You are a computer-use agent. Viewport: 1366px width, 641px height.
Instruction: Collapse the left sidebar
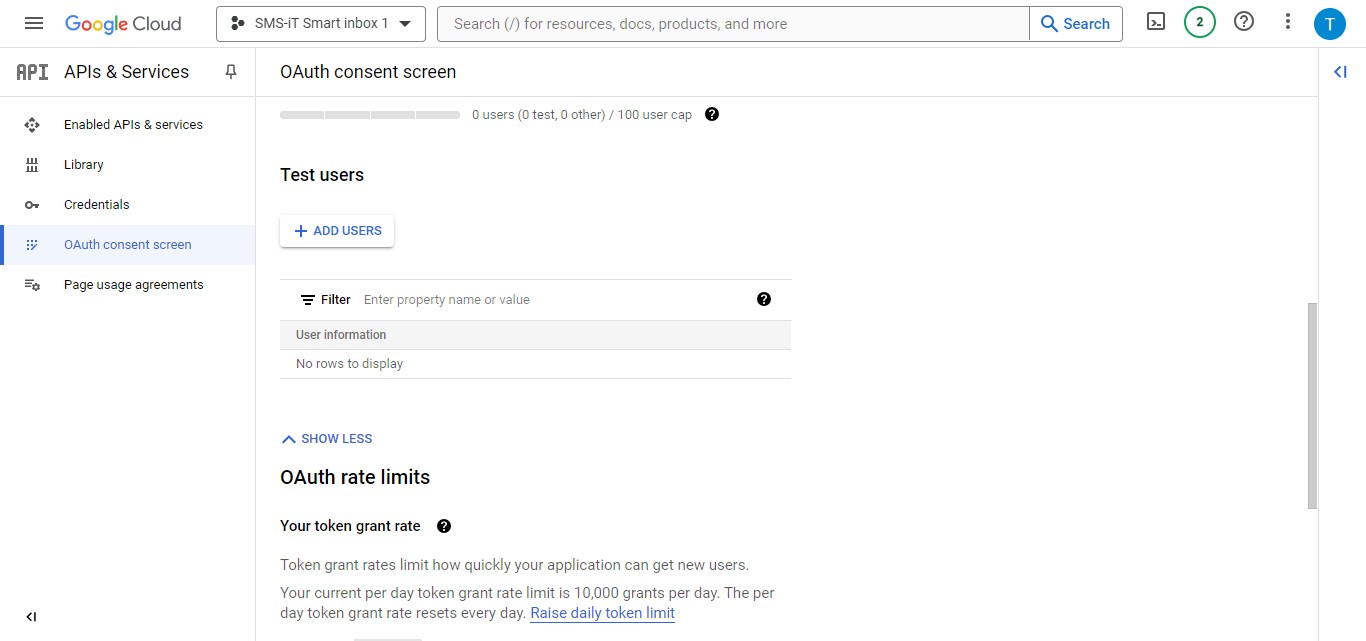(x=31, y=616)
